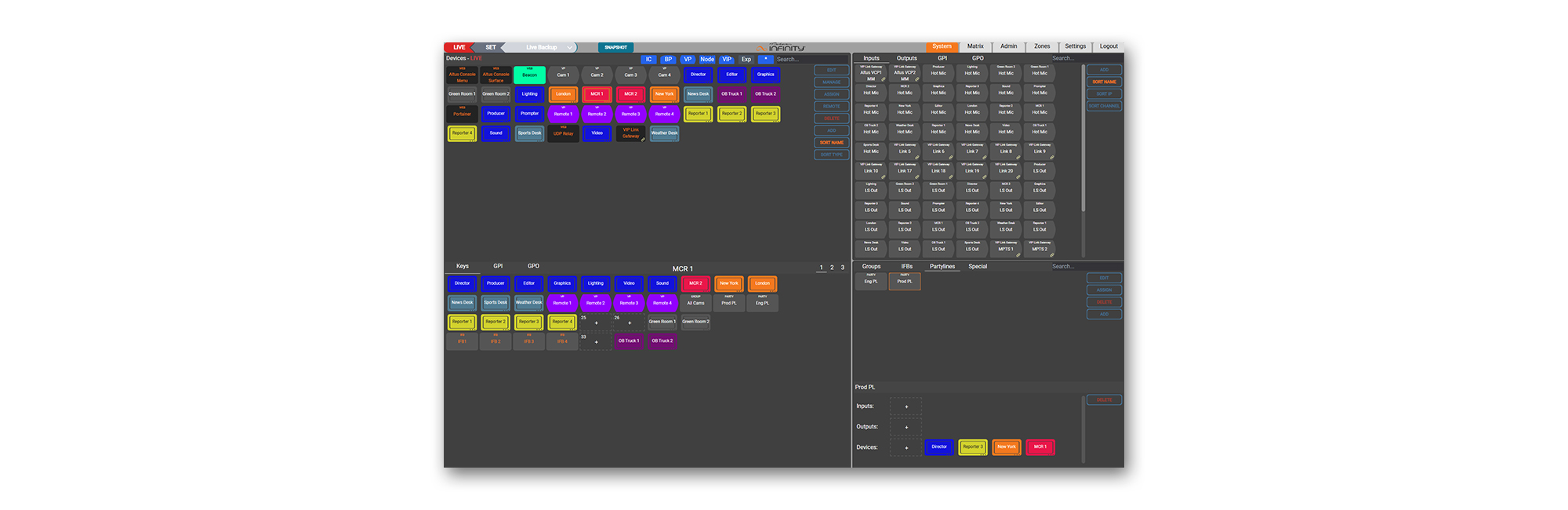Click the SNAPSHOT button
This screenshot has height=510, width=1568.
pos(615,47)
